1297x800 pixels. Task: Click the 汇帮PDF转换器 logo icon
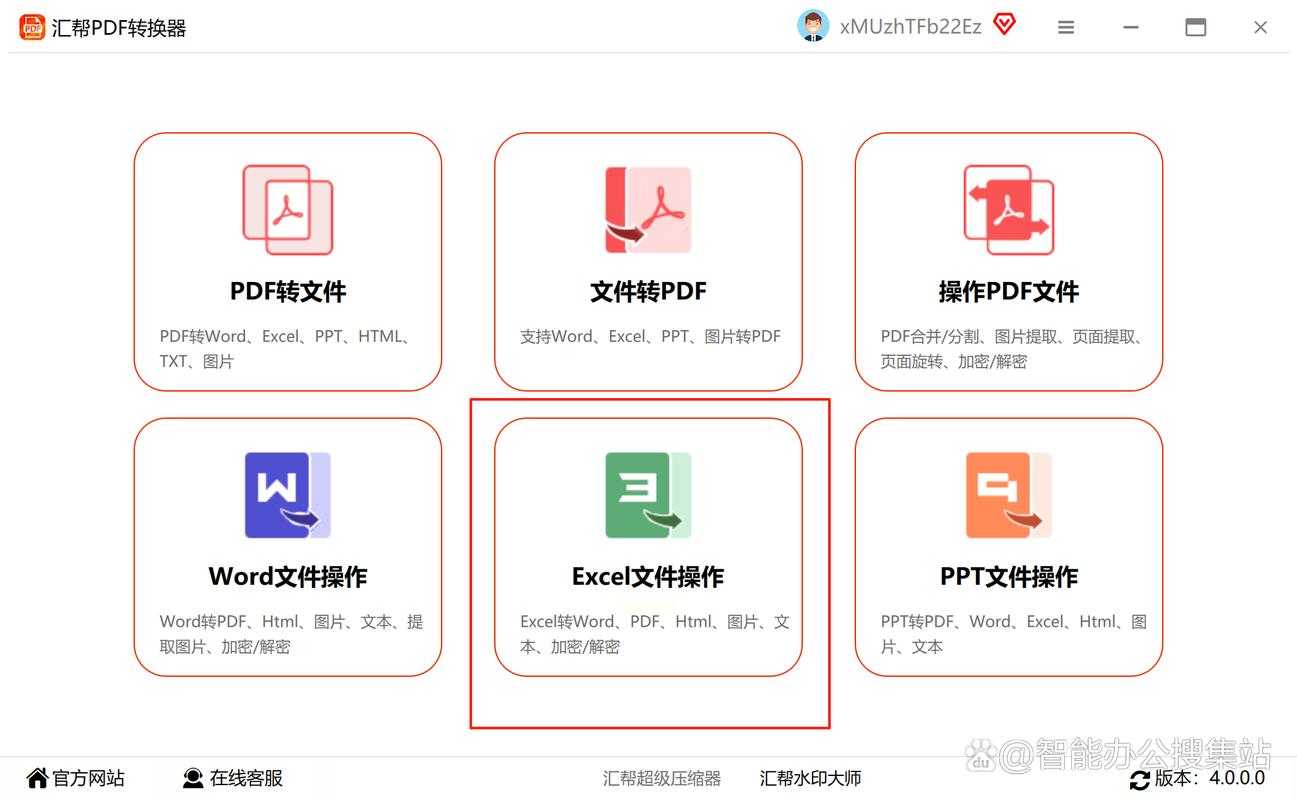click(31, 26)
